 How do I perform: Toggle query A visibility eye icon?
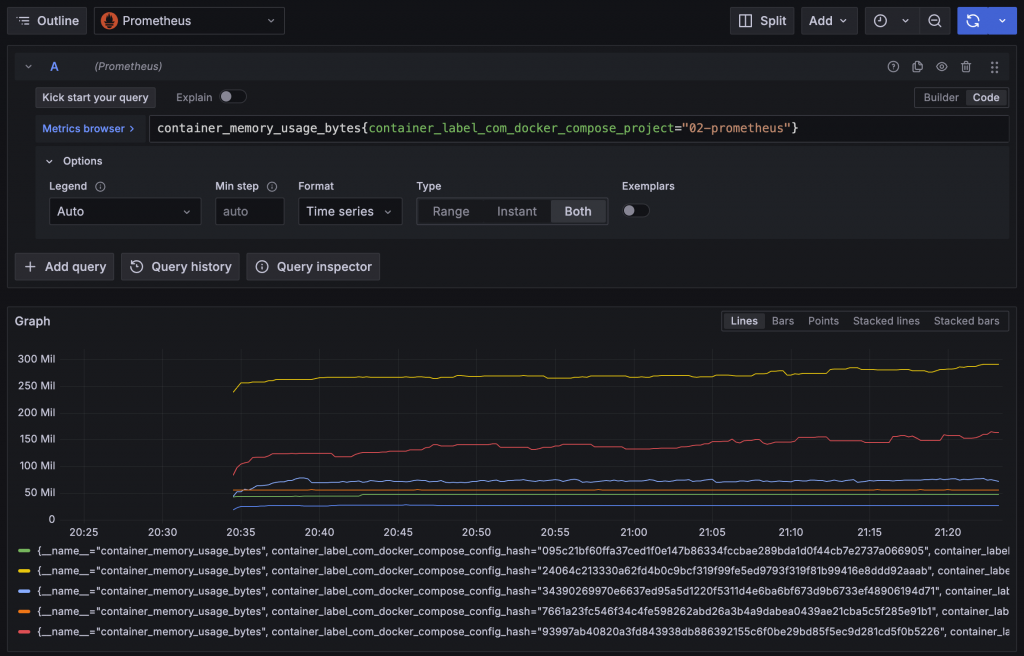(x=942, y=67)
